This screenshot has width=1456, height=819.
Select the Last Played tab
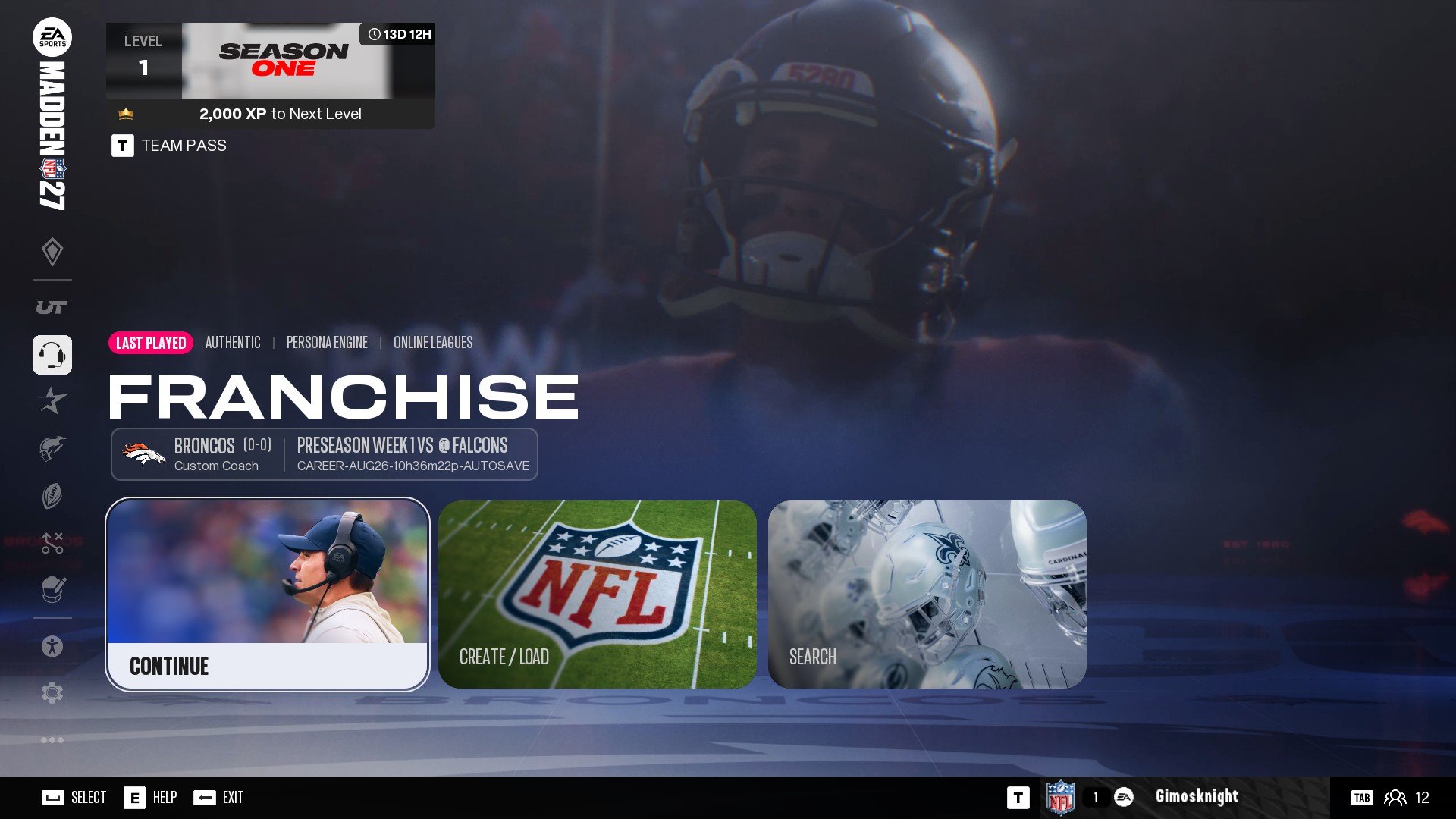coord(151,343)
